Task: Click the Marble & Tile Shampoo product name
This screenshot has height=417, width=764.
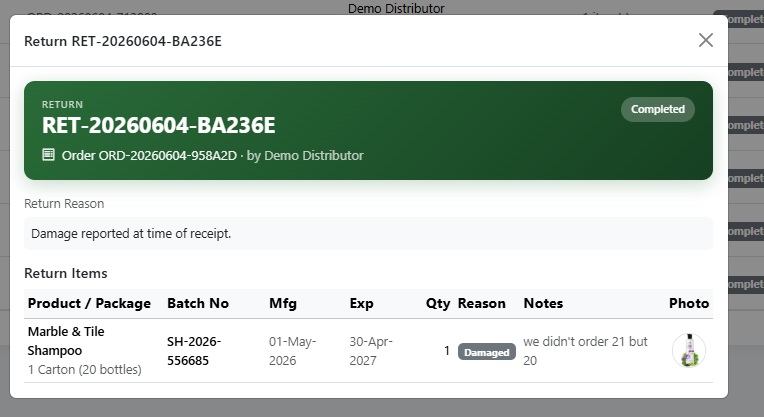Action: 66,341
